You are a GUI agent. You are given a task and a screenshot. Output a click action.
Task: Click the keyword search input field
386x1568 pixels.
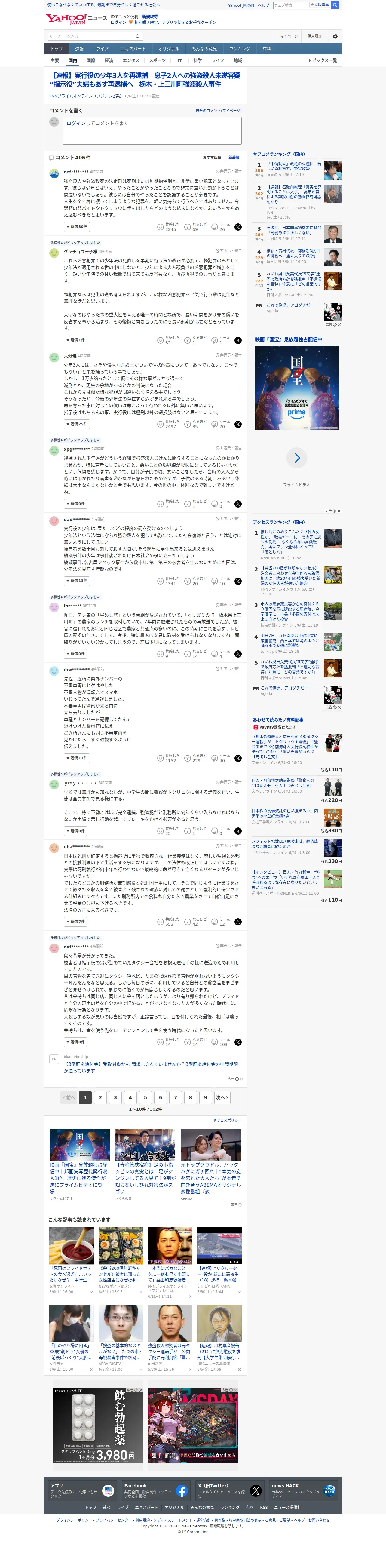pyautogui.click(x=90, y=36)
